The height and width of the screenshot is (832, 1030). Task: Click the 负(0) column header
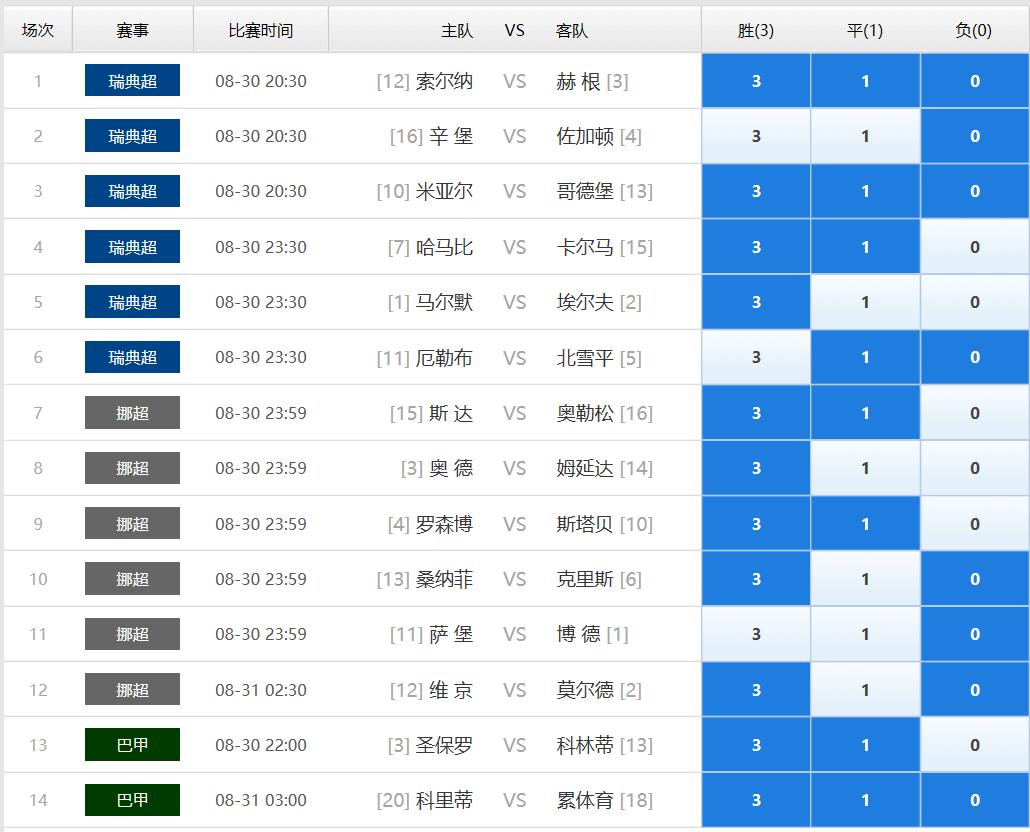coord(974,30)
